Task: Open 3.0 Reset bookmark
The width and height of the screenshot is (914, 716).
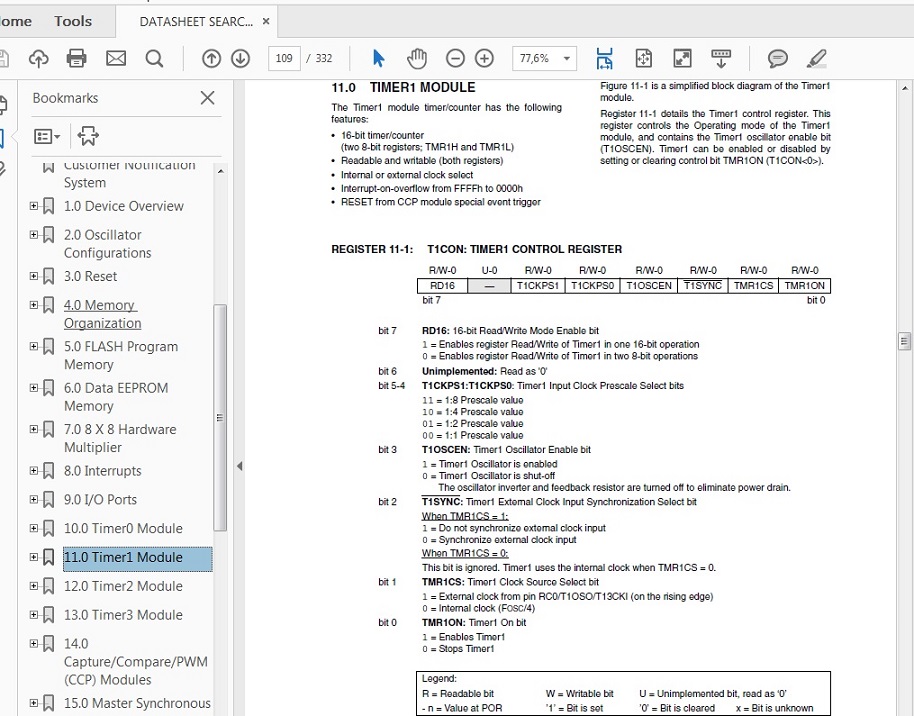Action: (90, 276)
